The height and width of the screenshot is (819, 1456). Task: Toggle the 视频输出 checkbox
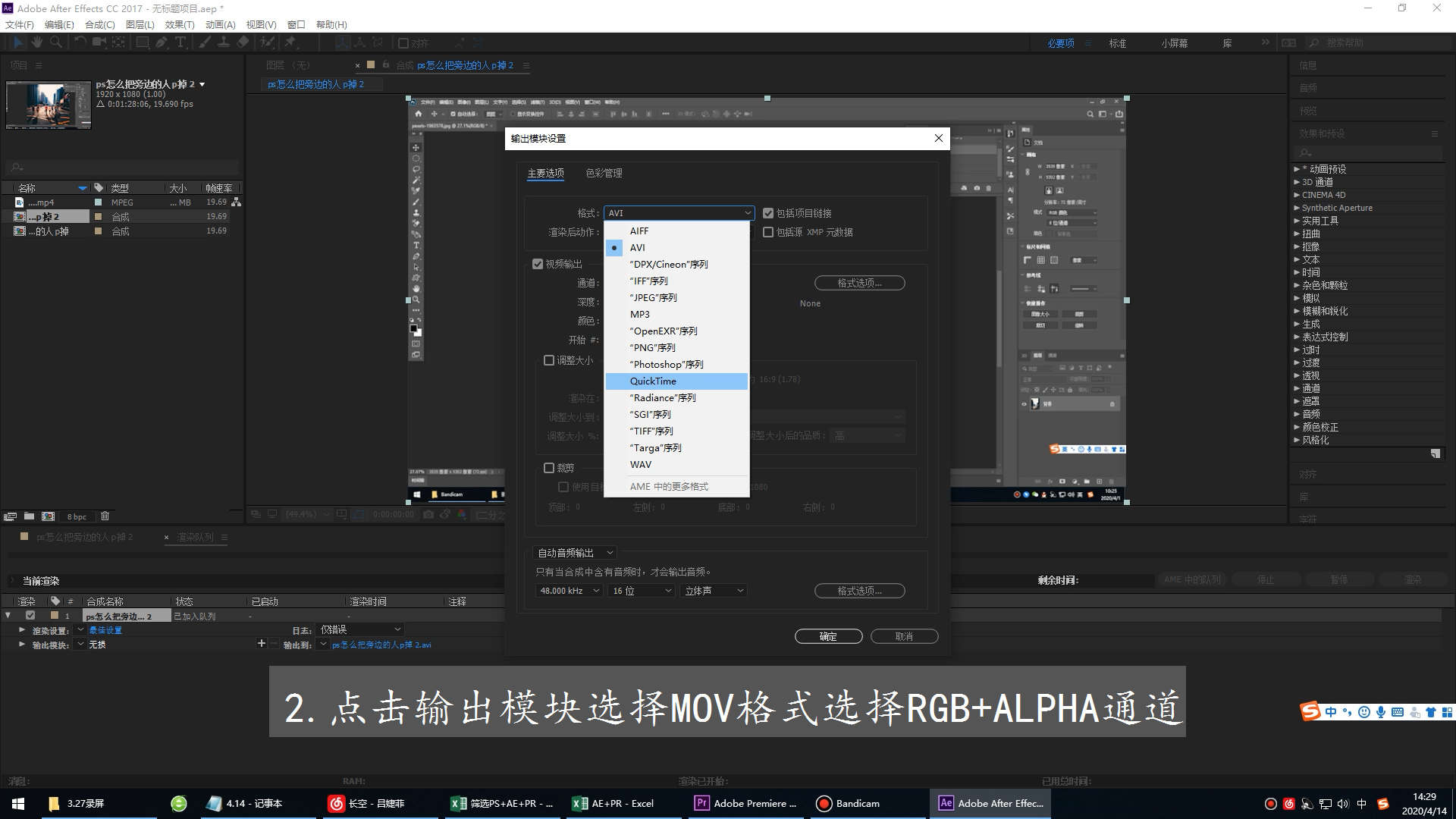pyautogui.click(x=538, y=264)
